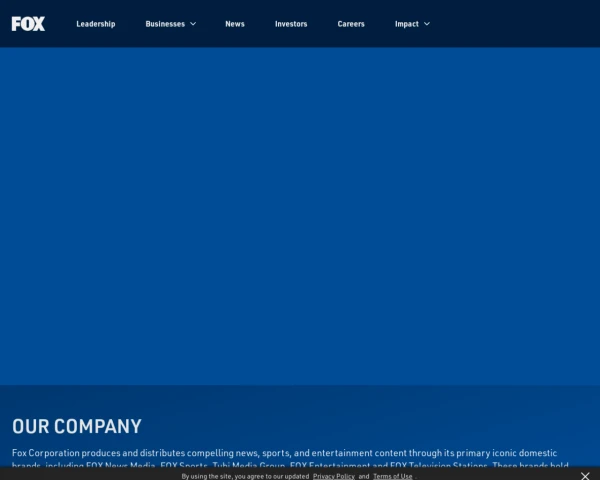This screenshot has height=480, width=600.
Task: Open the Impact menu
Action: 407,24
